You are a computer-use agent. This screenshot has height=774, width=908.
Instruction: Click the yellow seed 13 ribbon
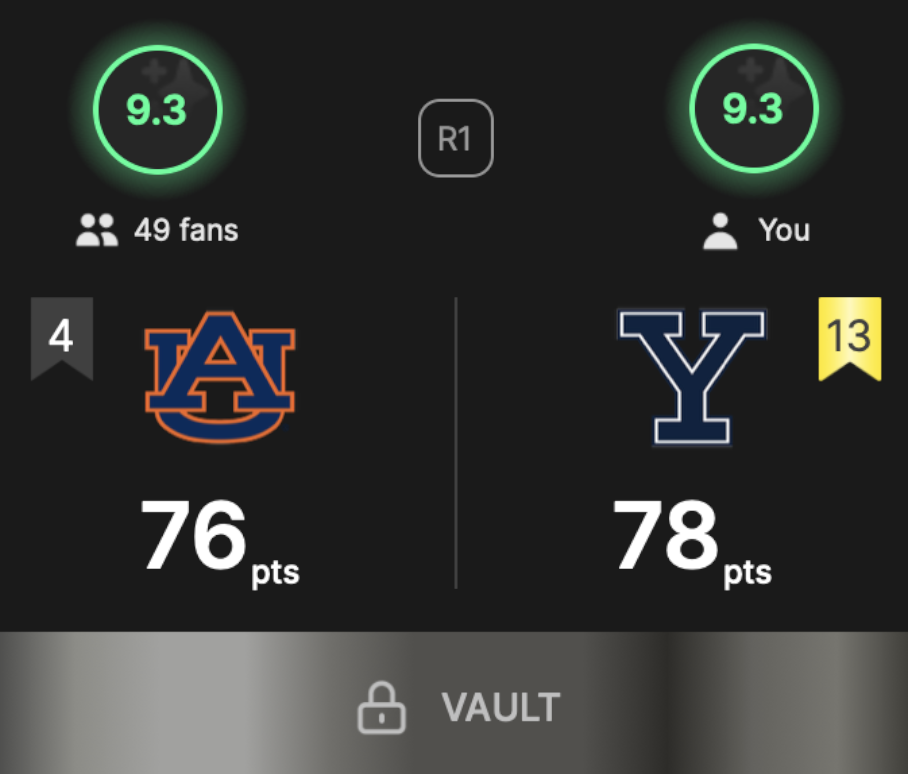[x=850, y=339]
